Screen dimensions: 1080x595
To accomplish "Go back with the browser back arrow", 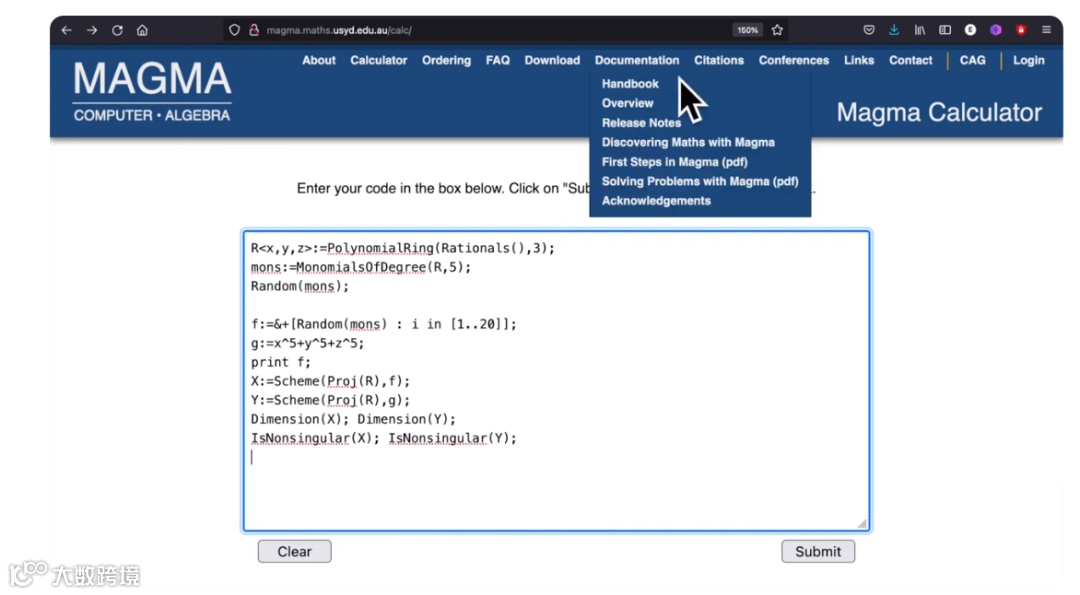I will click(x=66, y=30).
